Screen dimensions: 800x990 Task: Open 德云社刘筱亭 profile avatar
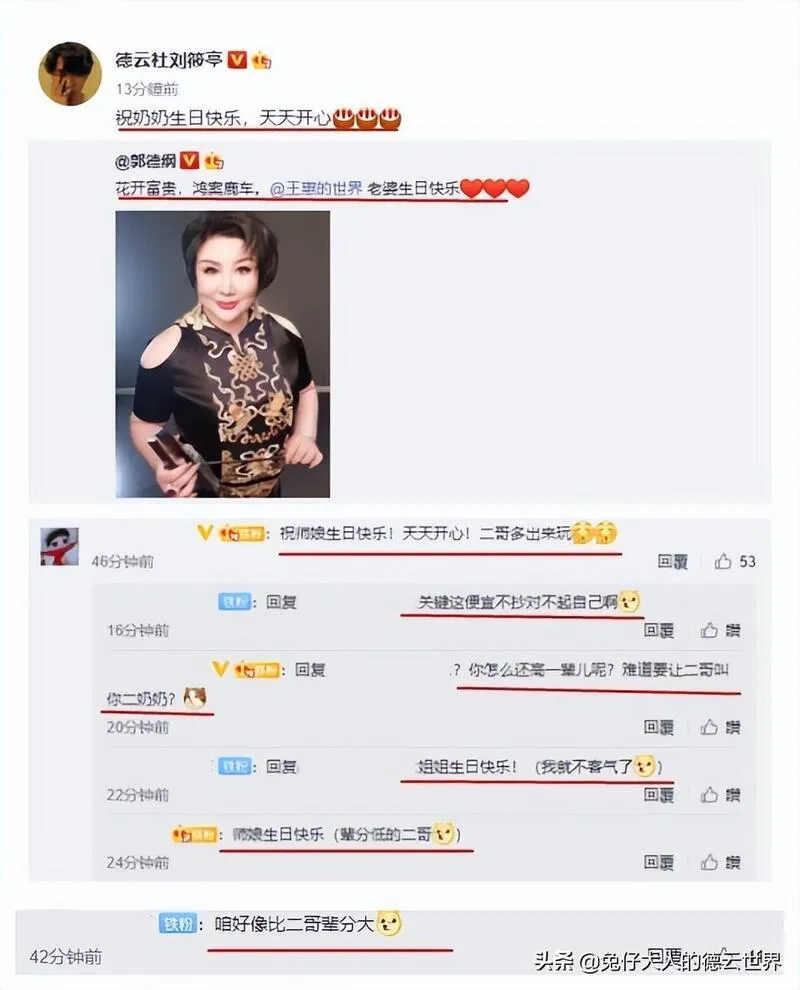[x=70, y=74]
